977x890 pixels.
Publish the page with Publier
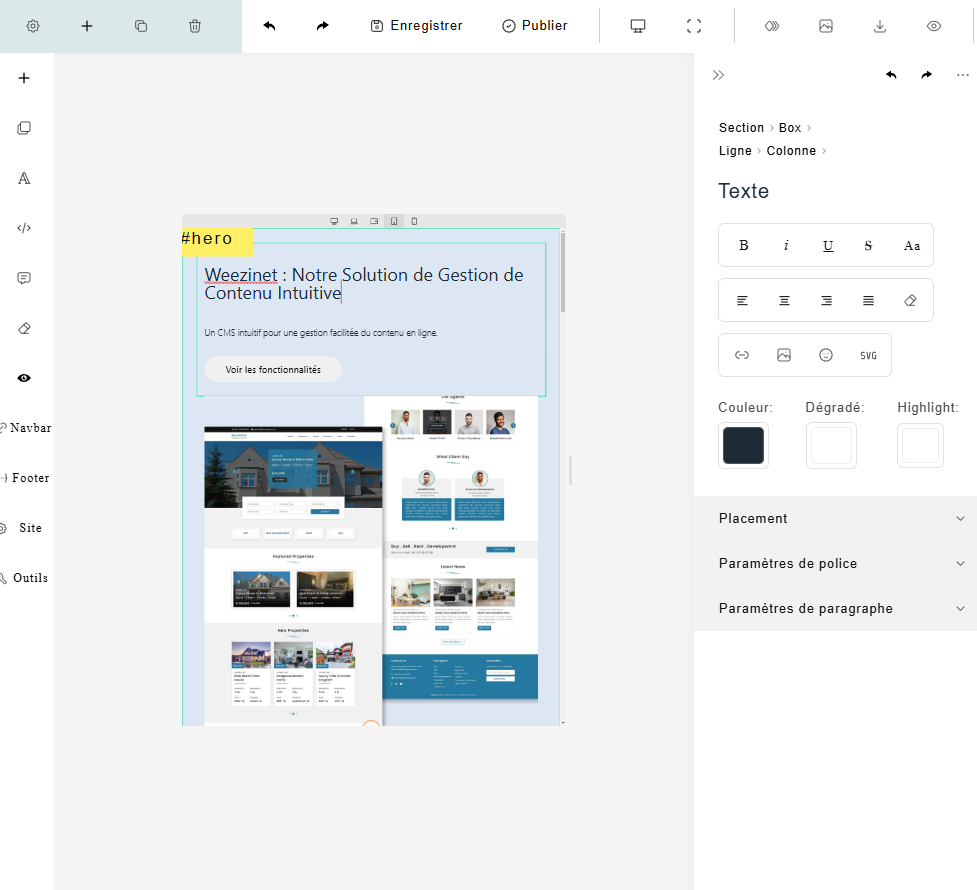[x=535, y=26]
